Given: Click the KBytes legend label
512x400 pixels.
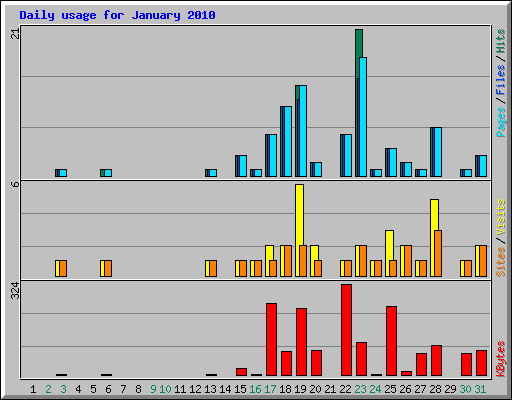Looking at the screenshot, I should pos(500,359).
